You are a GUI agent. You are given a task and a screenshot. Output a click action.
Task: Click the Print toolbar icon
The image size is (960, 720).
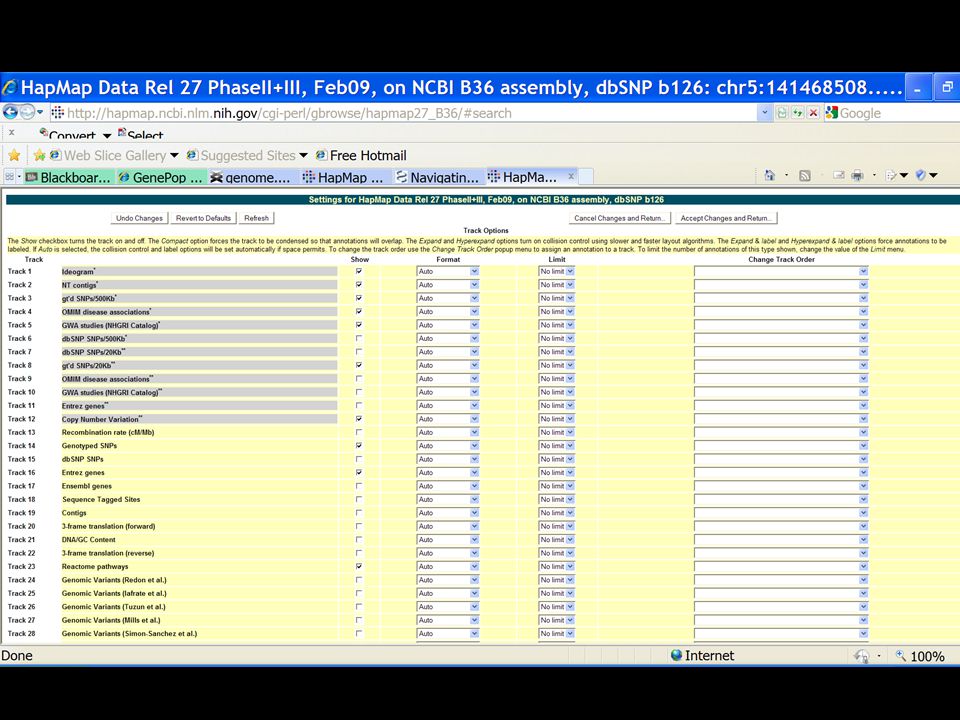[x=857, y=176]
